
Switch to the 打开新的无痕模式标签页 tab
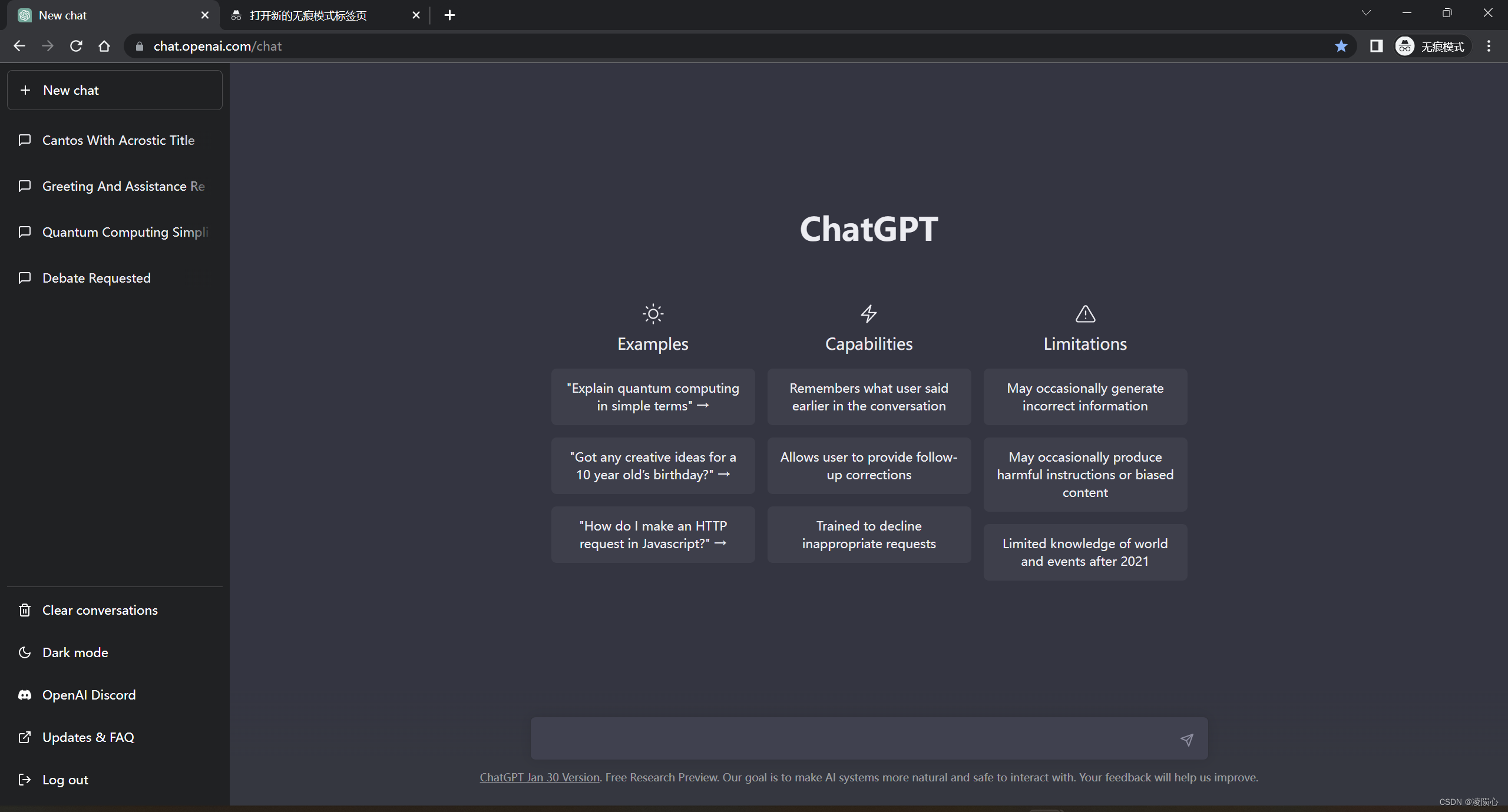[x=326, y=15]
